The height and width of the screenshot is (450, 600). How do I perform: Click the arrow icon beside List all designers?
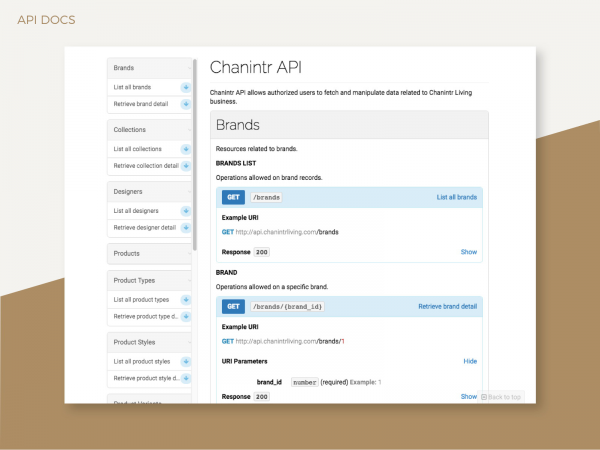tap(186, 211)
